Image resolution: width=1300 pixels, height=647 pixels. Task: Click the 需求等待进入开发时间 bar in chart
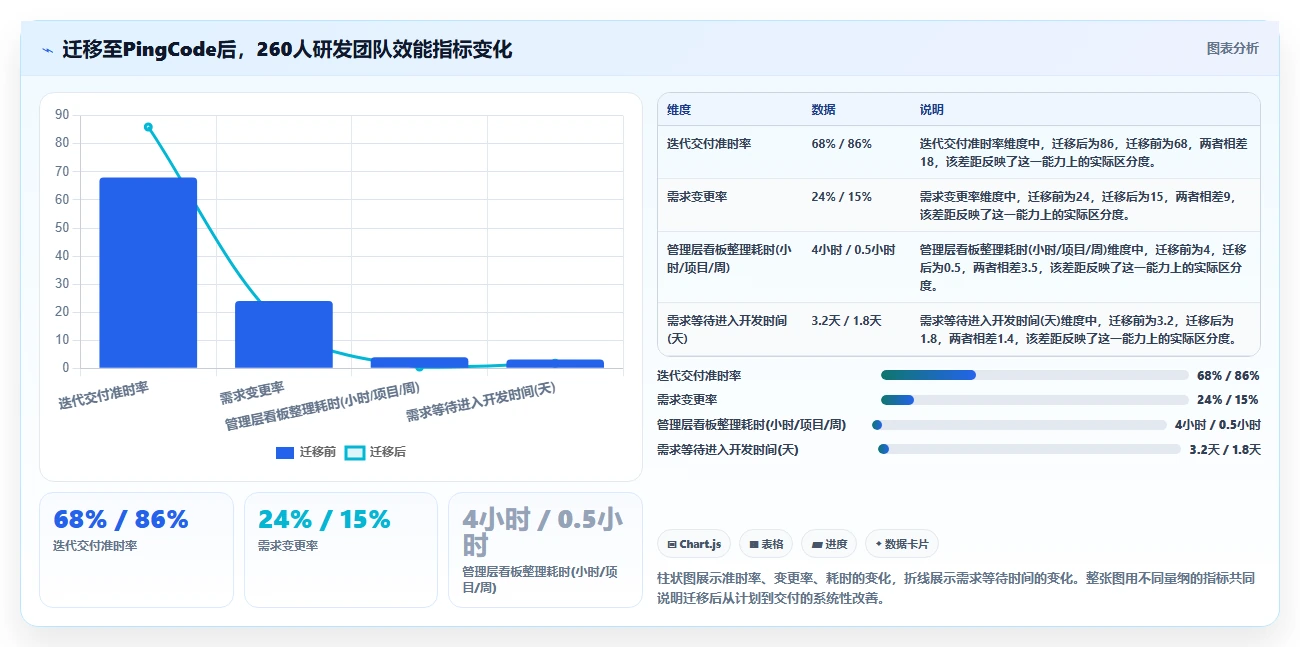tap(555, 363)
